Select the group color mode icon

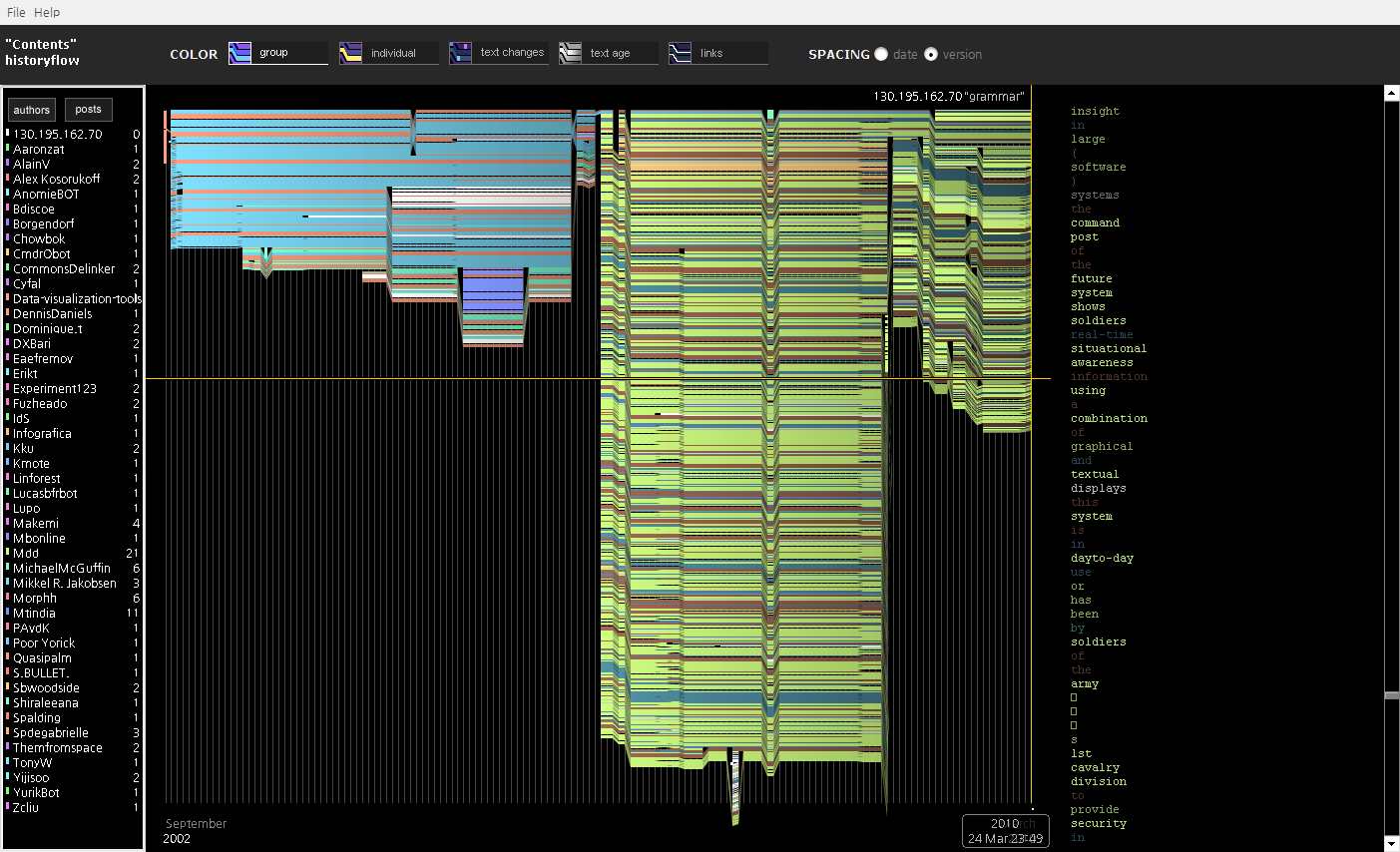(239, 54)
